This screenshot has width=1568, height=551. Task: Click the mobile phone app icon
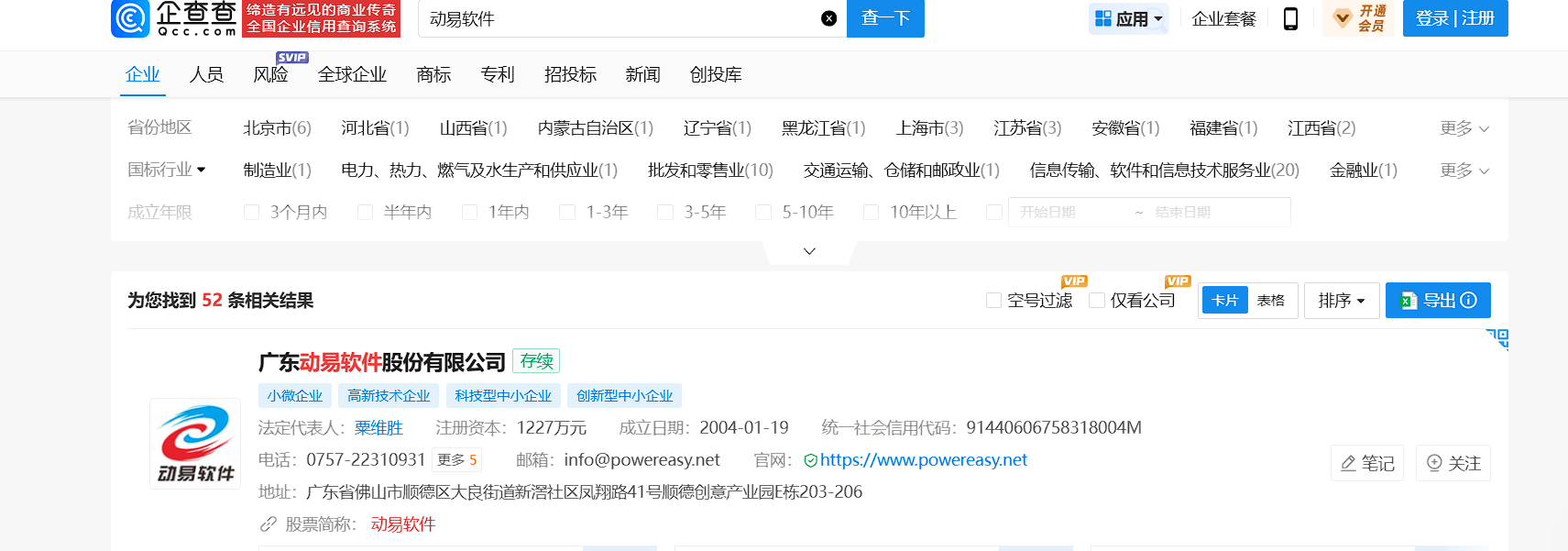coord(1290,18)
